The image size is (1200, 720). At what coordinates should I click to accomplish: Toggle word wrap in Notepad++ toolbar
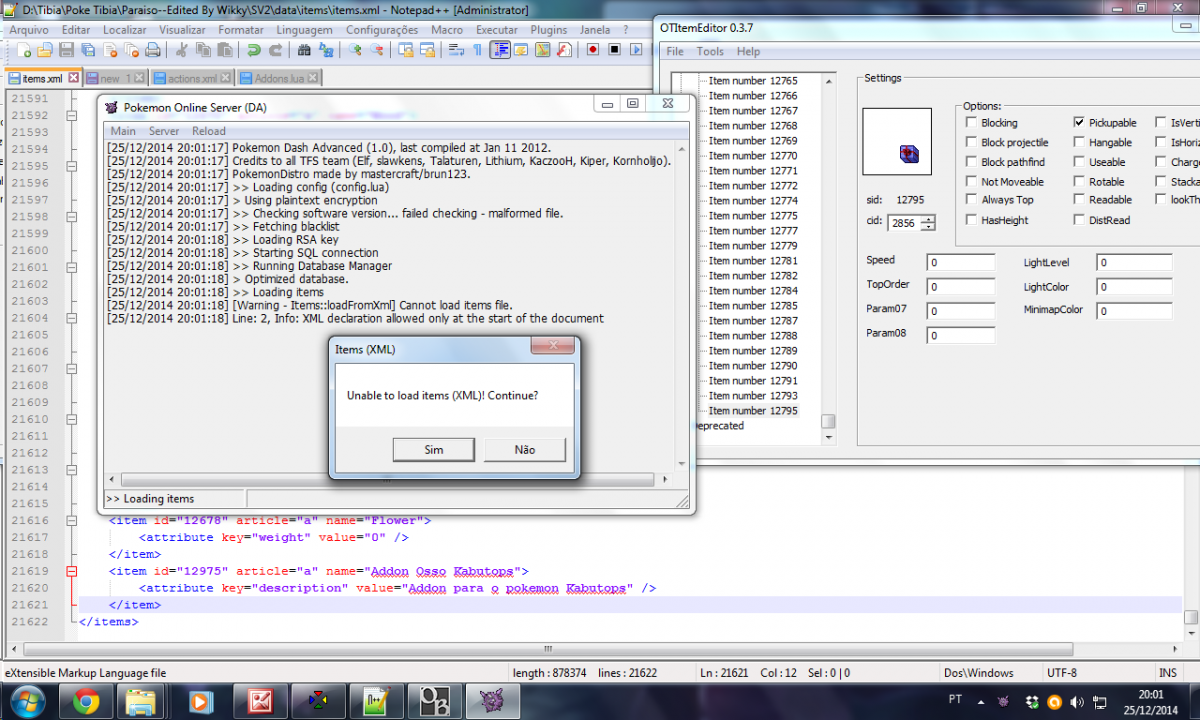tap(456, 50)
